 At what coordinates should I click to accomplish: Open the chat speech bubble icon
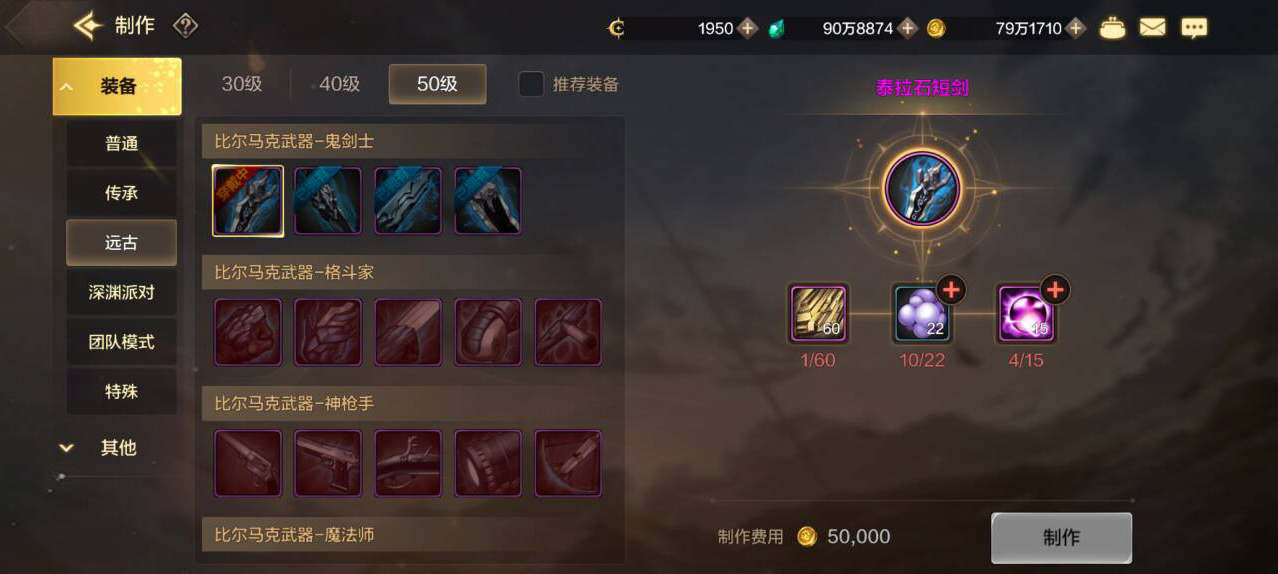(x=1193, y=28)
